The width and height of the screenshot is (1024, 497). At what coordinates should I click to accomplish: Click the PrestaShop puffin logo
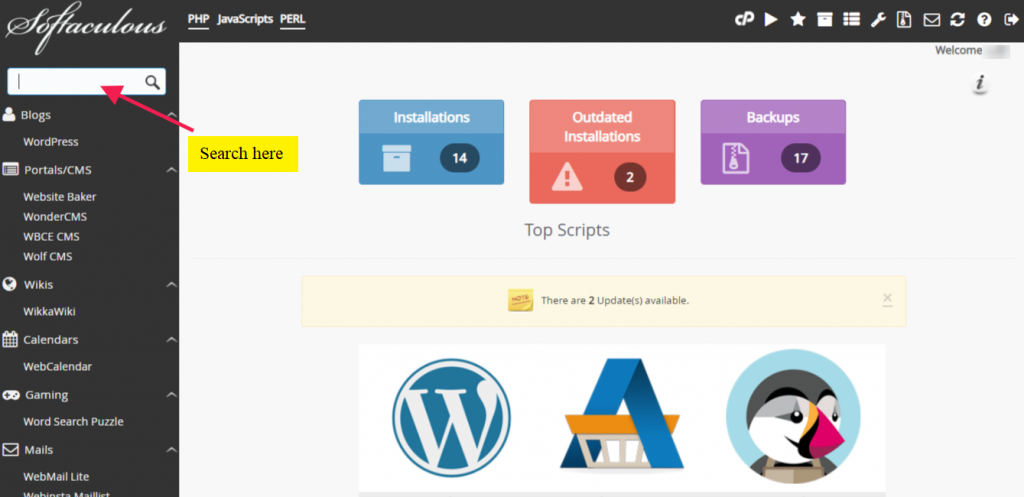[x=793, y=416]
